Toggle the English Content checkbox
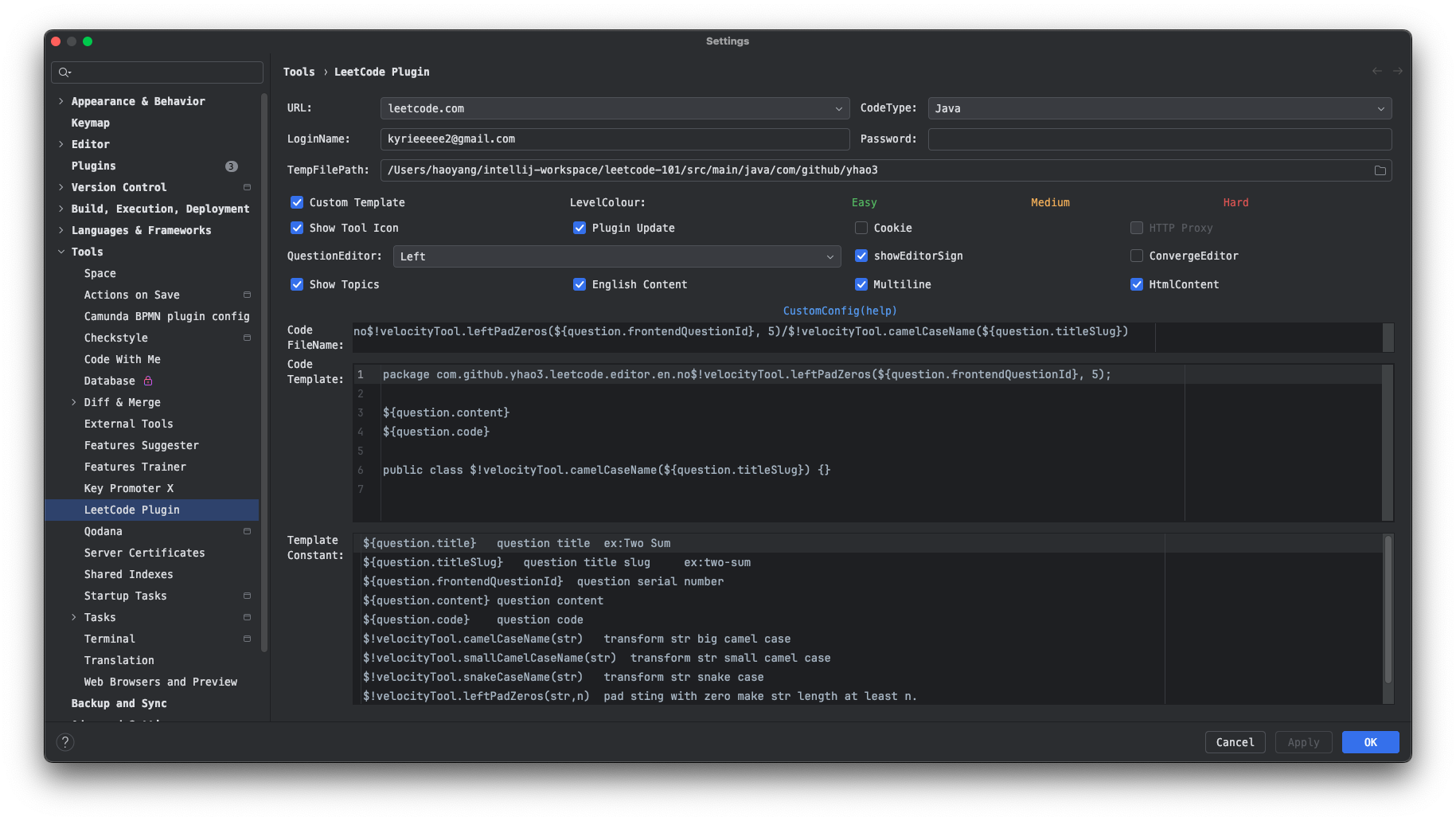 tap(580, 284)
